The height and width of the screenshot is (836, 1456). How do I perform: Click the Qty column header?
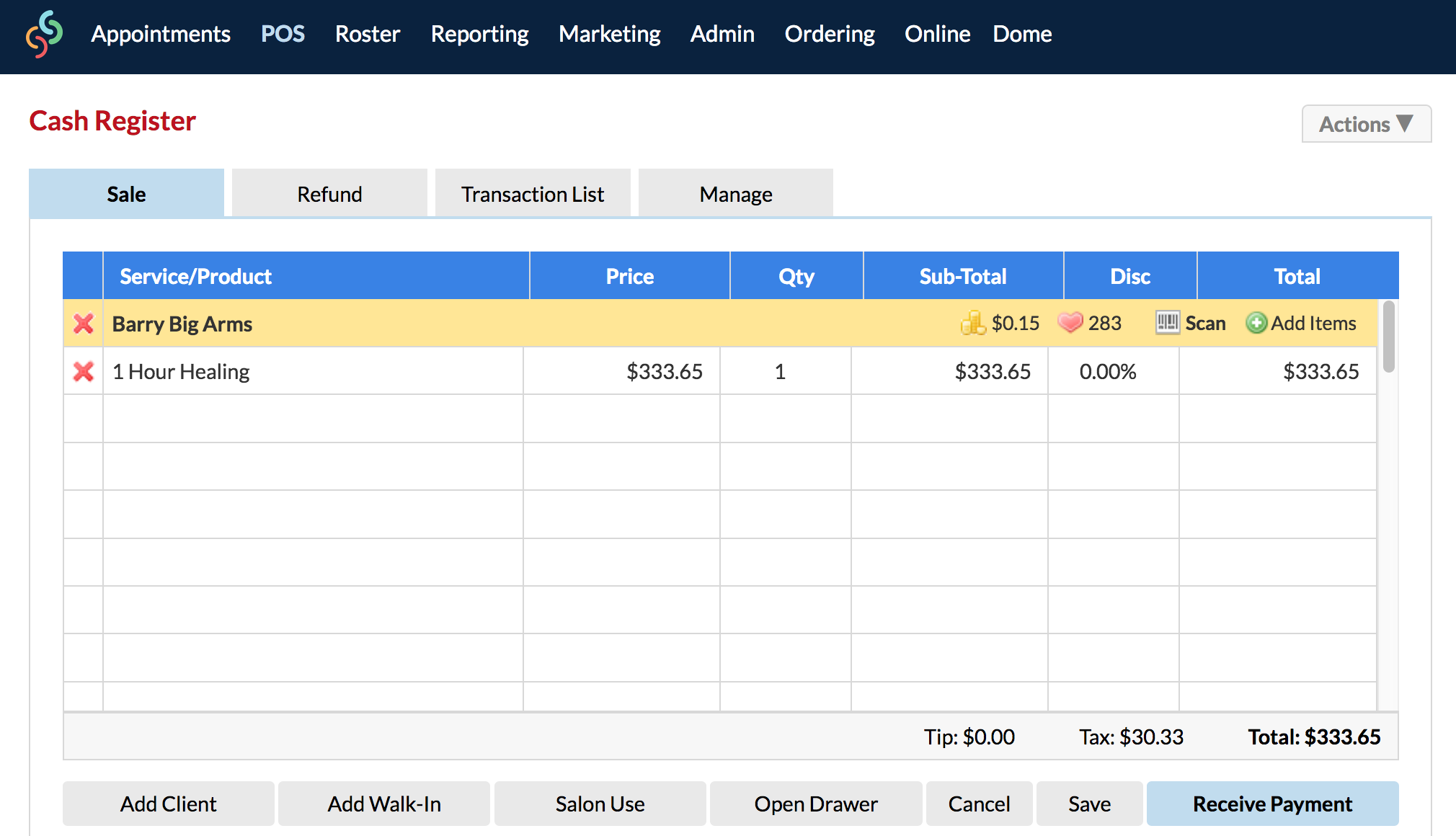(796, 276)
